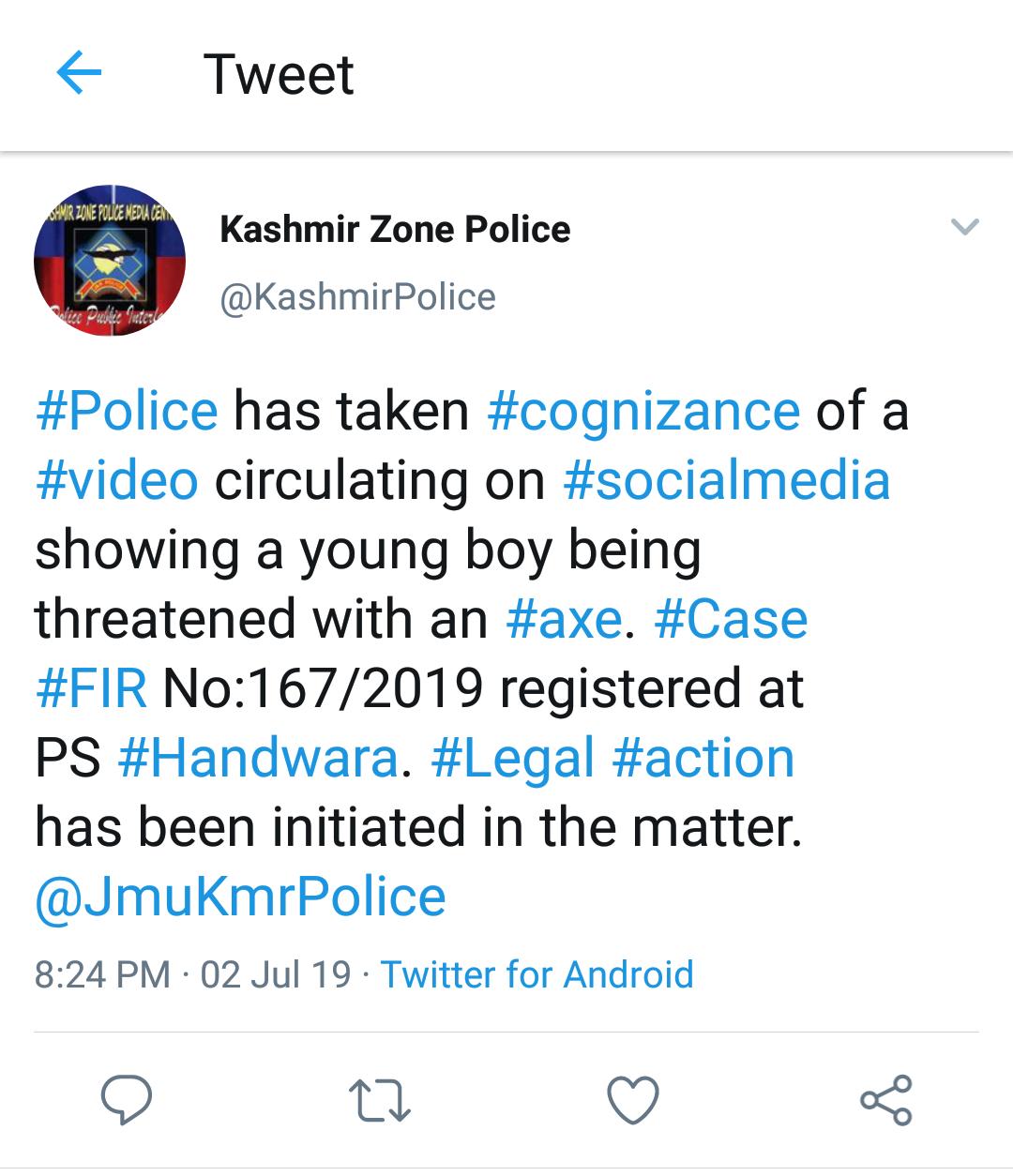The width and height of the screenshot is (1013, 1176).
Task: Go back using the arrow icon
Action: [x=79, y=73]
